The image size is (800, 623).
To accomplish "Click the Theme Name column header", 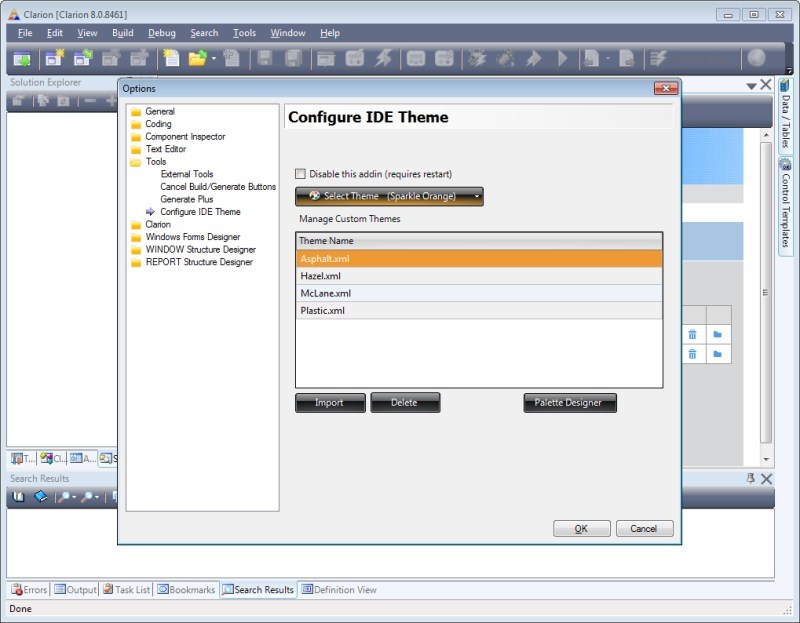I will 479,241.
